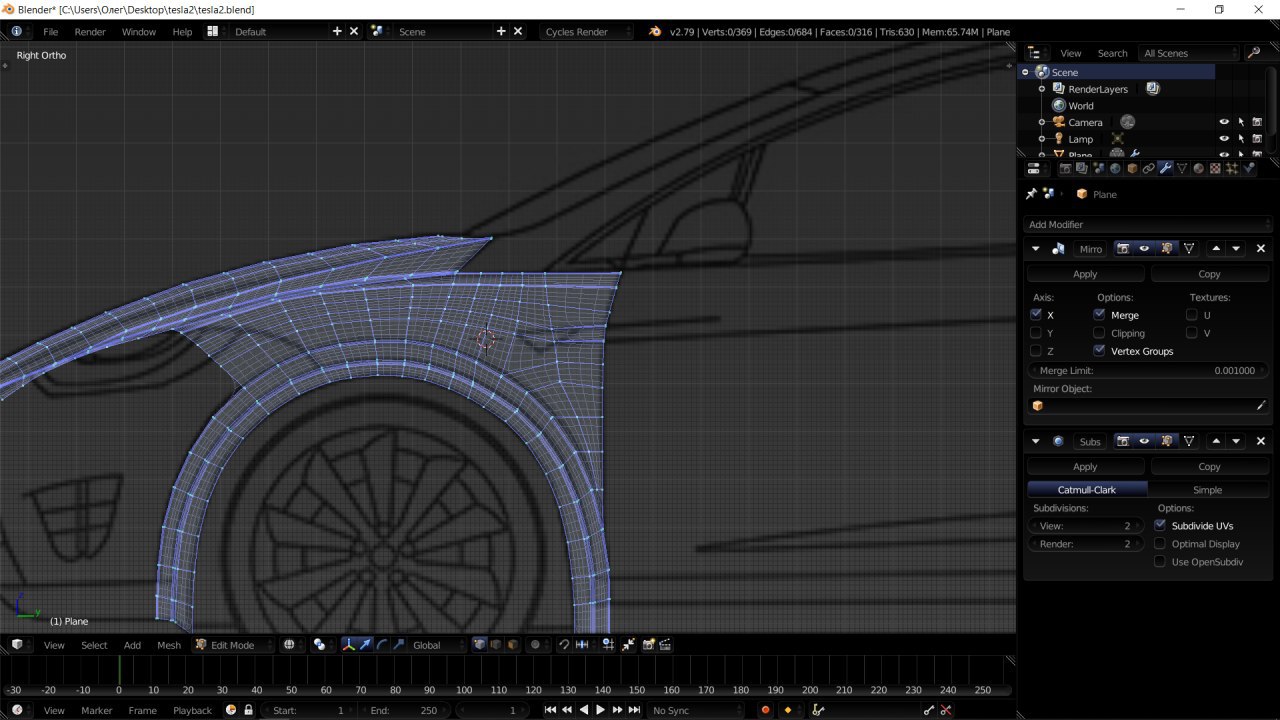Image resolution: width=1280 pixels, height=720 pixels.
Task: Hide Lamp with its eye icon
Action: (x=1224, y=139)
